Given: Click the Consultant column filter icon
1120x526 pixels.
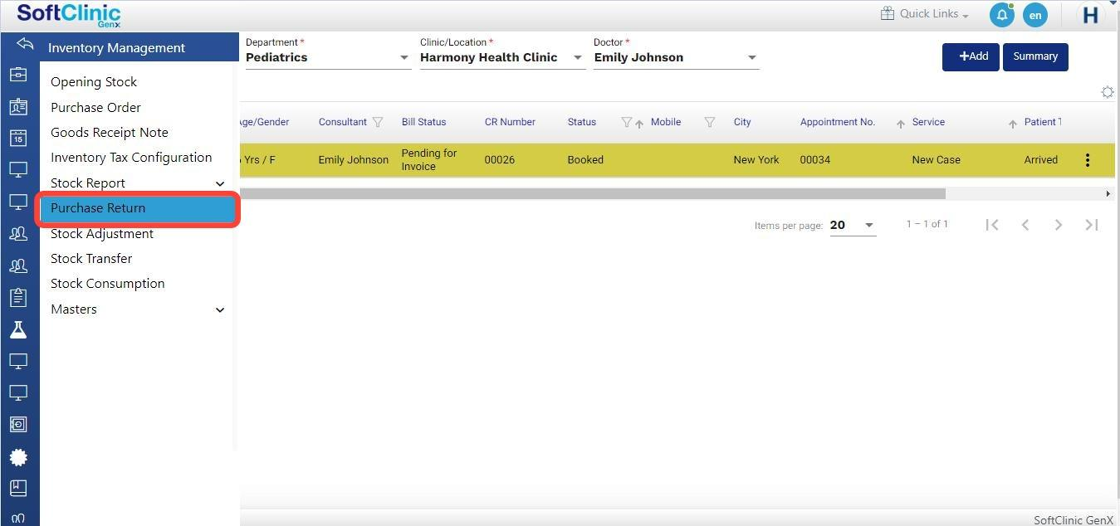Looking at the screenshot, I should [377, 122].
